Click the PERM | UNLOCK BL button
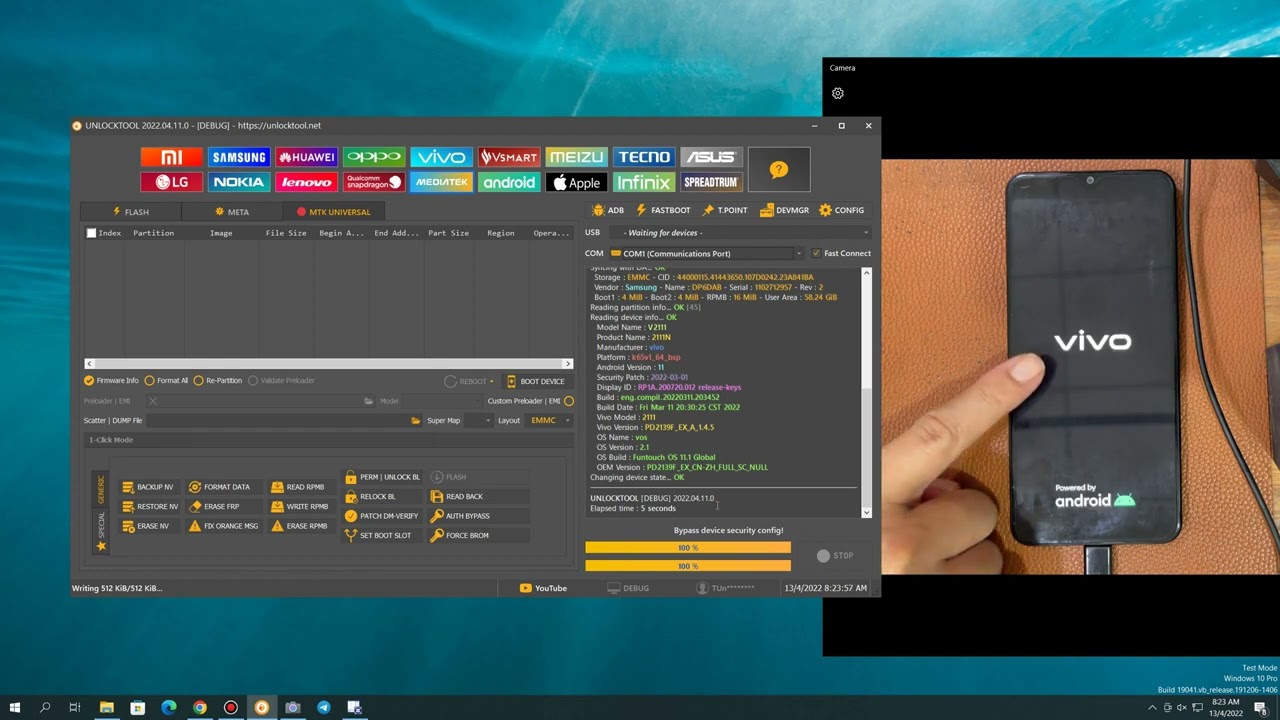 [x=382, y=477]
